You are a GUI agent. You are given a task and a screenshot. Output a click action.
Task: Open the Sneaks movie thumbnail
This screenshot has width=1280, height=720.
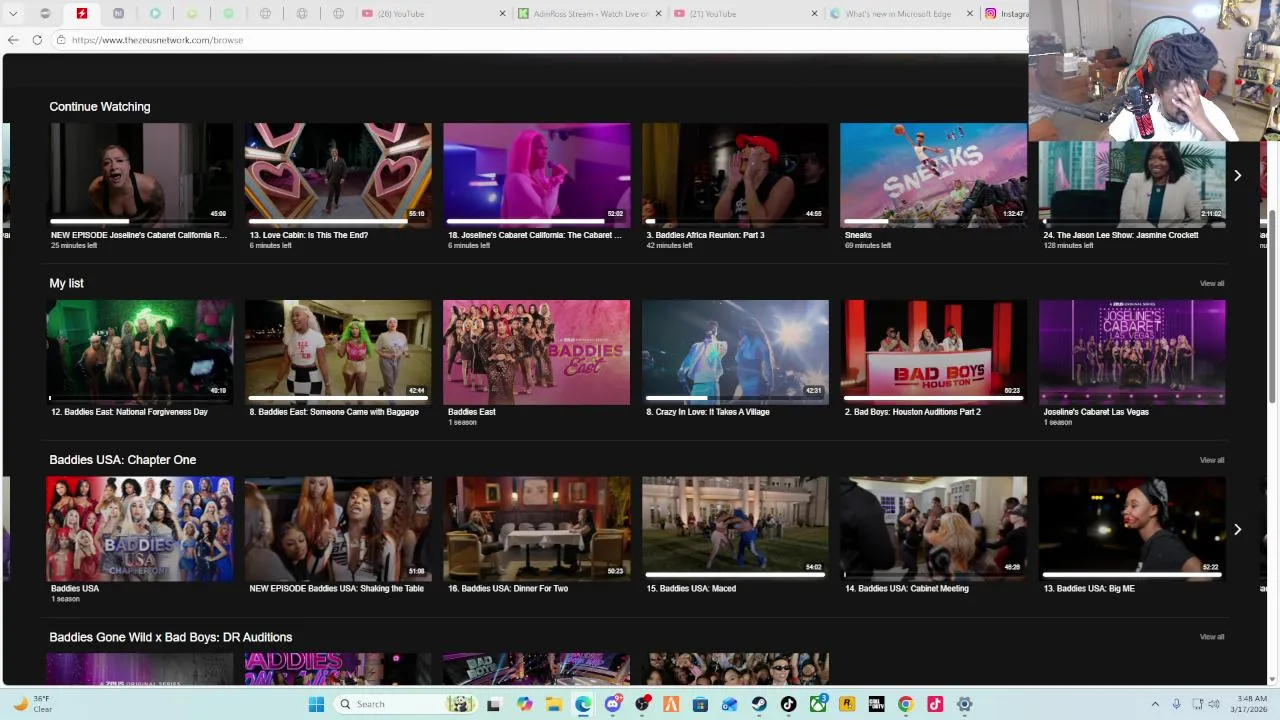point(933,175)
